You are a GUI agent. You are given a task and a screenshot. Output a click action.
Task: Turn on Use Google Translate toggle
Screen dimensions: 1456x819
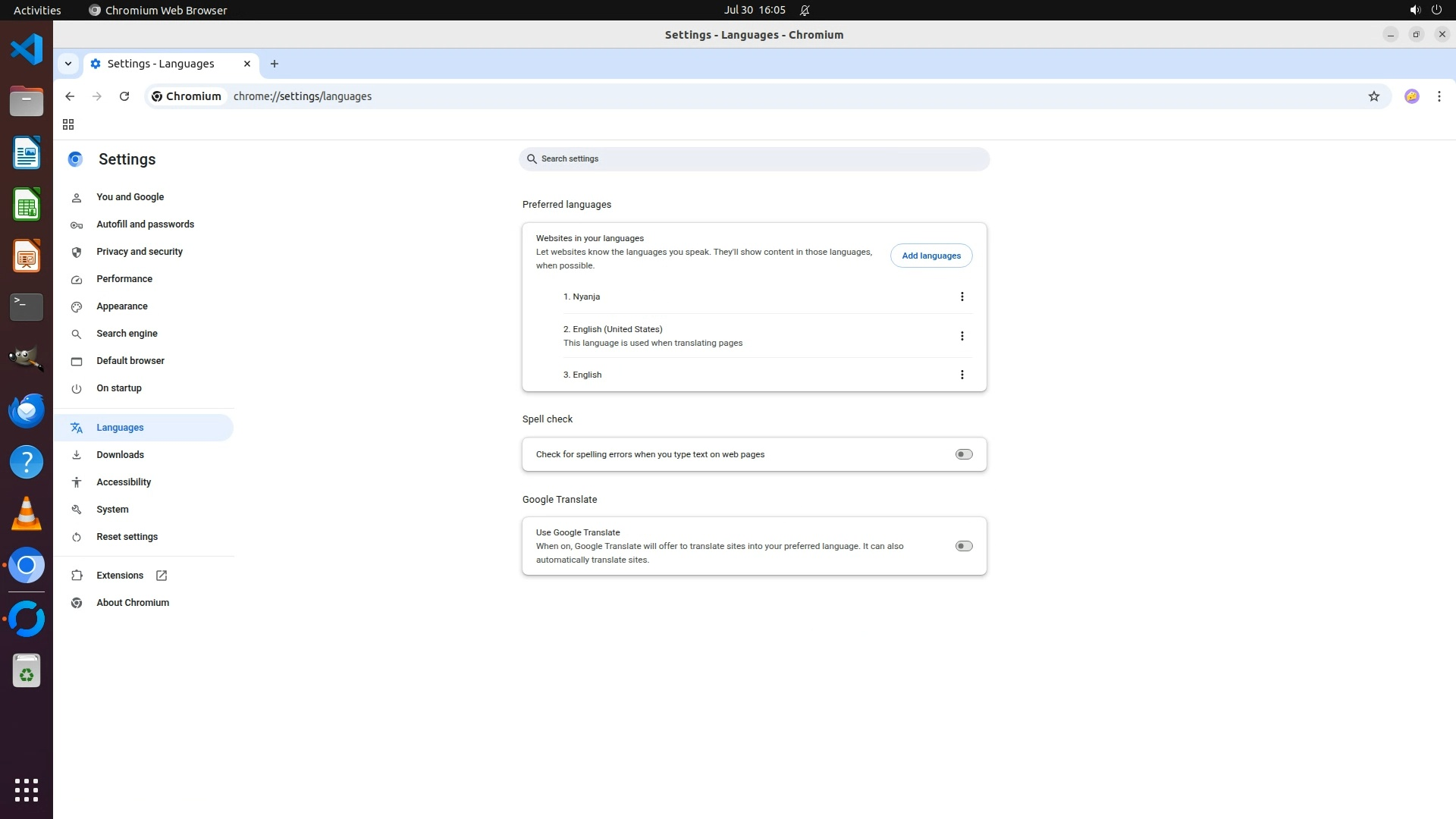coord(963,546)
